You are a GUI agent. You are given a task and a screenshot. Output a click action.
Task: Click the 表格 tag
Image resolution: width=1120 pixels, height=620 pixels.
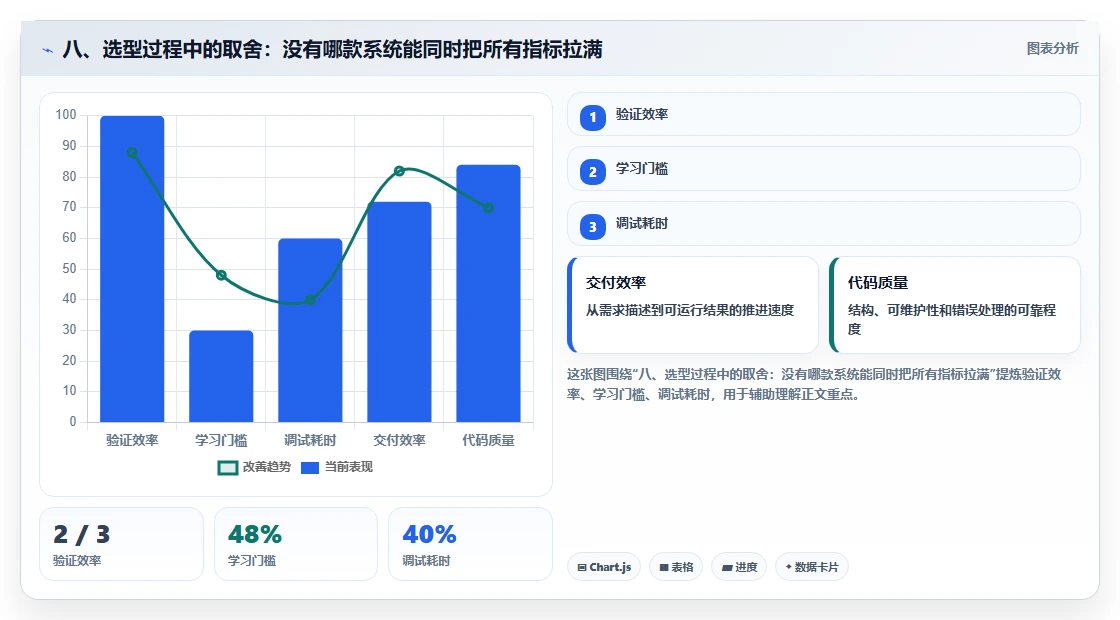pos(676,567)
